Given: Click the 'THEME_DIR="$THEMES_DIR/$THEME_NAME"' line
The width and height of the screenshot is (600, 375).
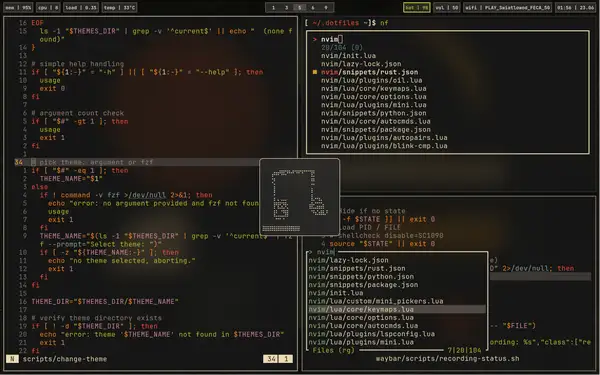Looking at the screenshot, I should pos(105,302).
